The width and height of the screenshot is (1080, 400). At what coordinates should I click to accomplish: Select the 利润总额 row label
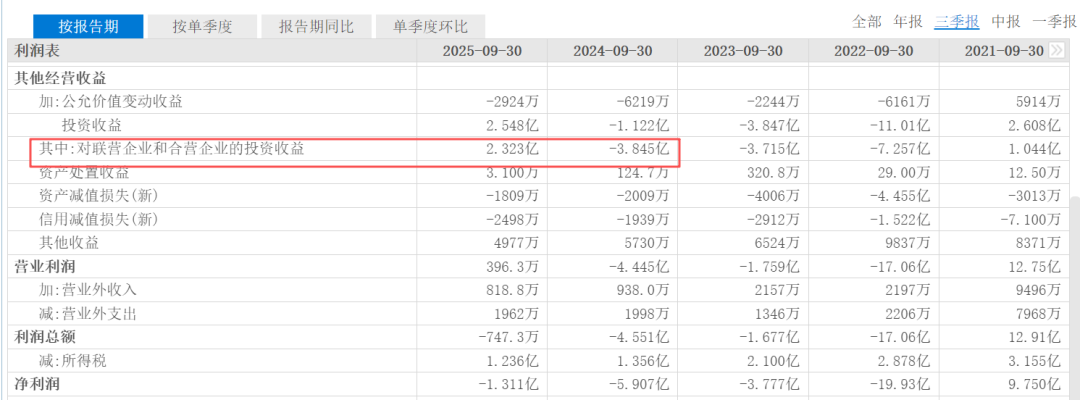[x=44, y=337]
